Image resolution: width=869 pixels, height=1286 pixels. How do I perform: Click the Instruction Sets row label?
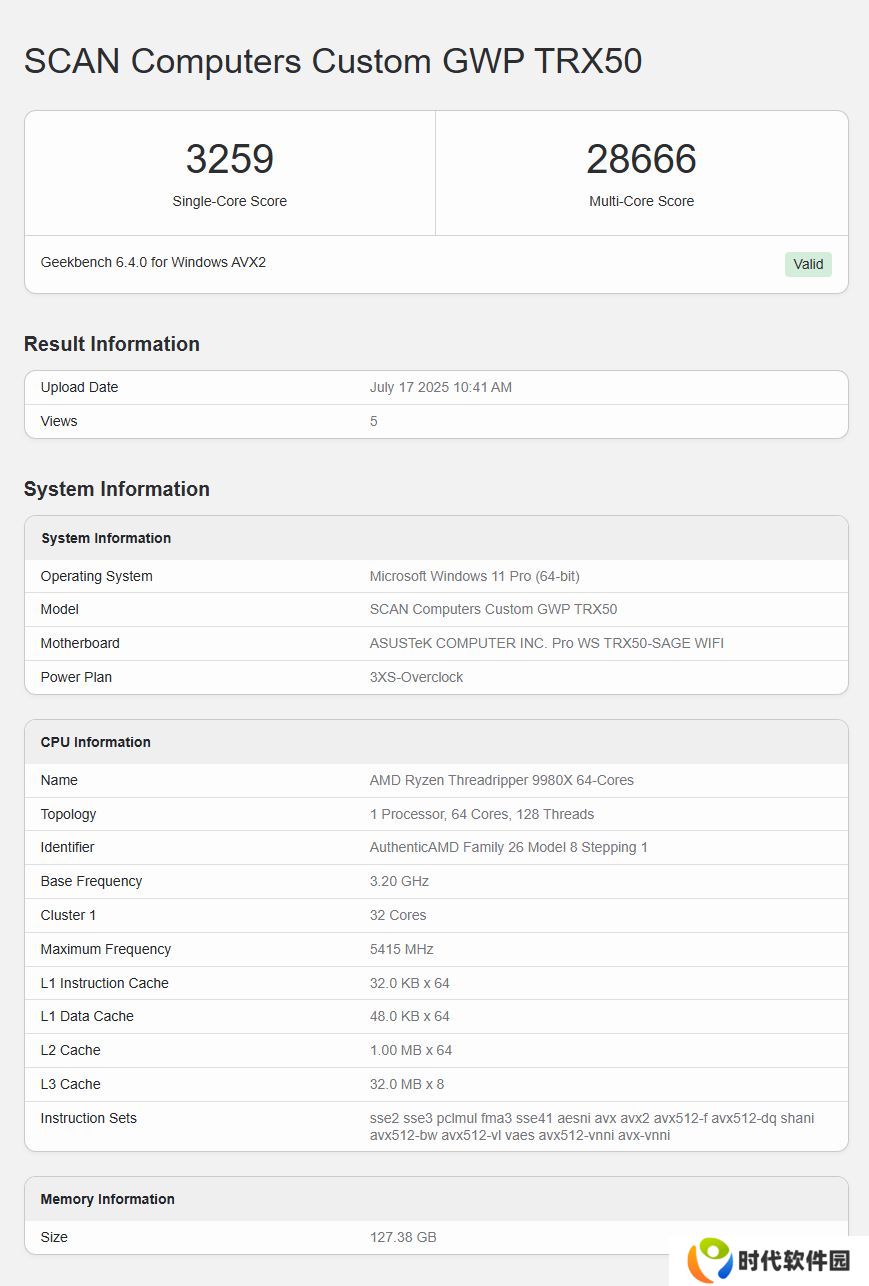89,1118
